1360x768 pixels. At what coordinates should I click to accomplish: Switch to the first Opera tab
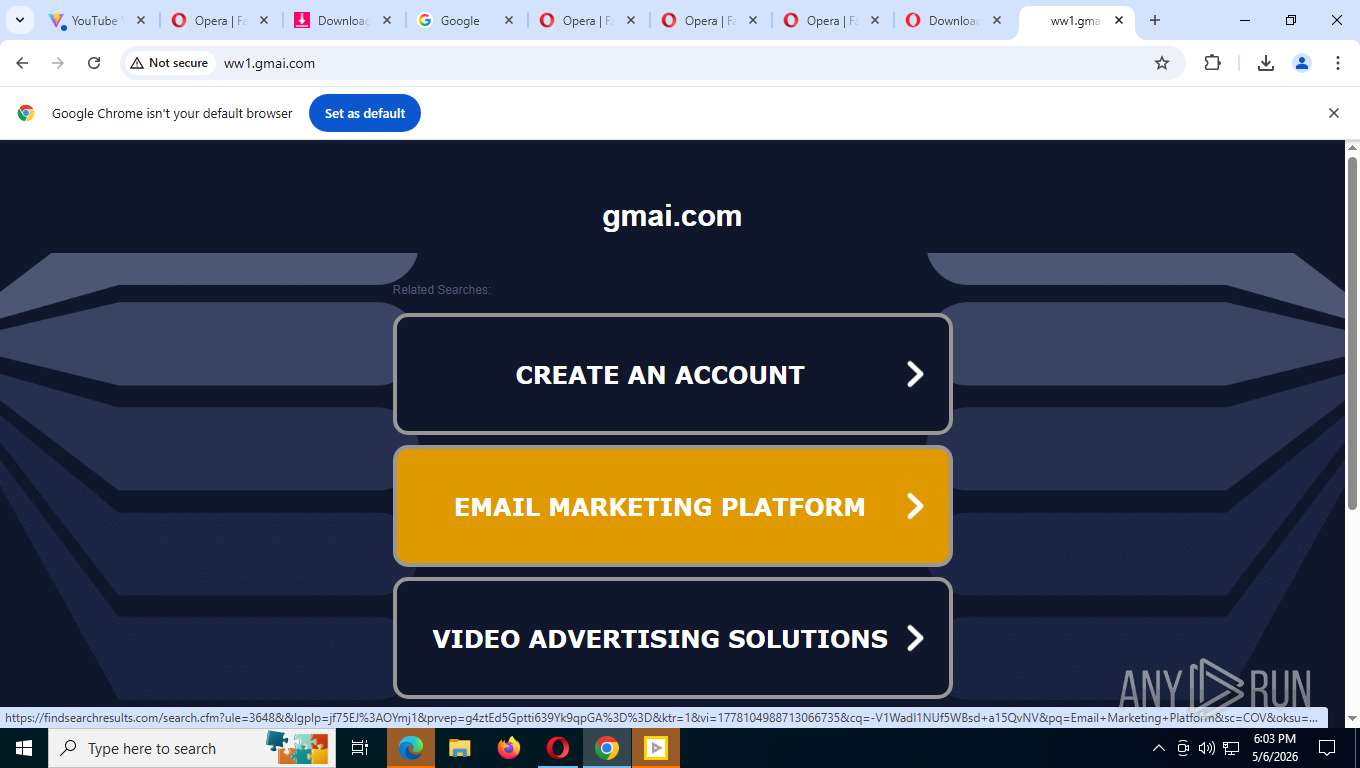coord(214,20)
